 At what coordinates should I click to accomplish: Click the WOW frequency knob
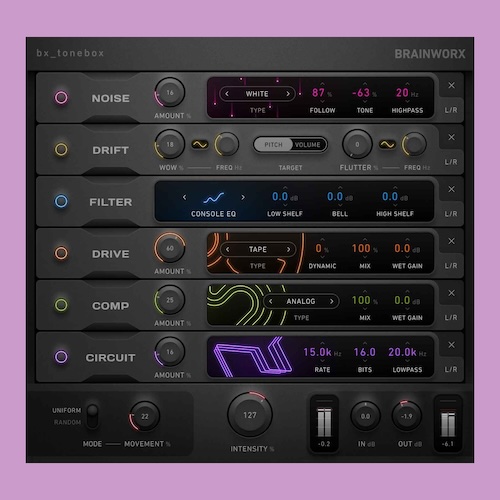(227, 144)
